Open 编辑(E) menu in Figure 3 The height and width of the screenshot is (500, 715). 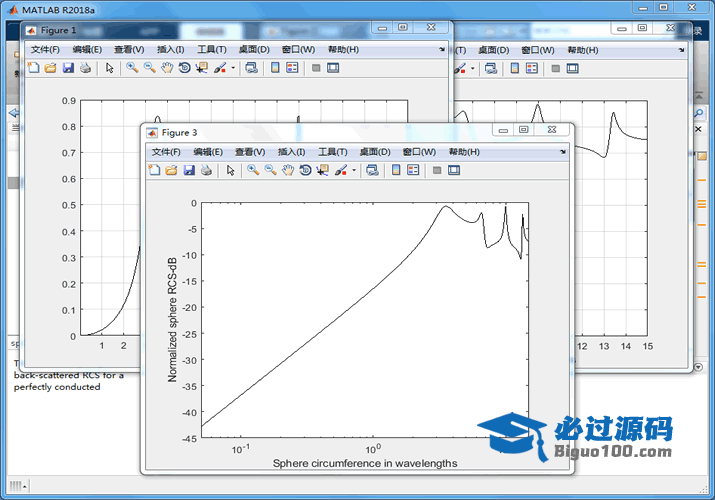click(x=208, y=152)
